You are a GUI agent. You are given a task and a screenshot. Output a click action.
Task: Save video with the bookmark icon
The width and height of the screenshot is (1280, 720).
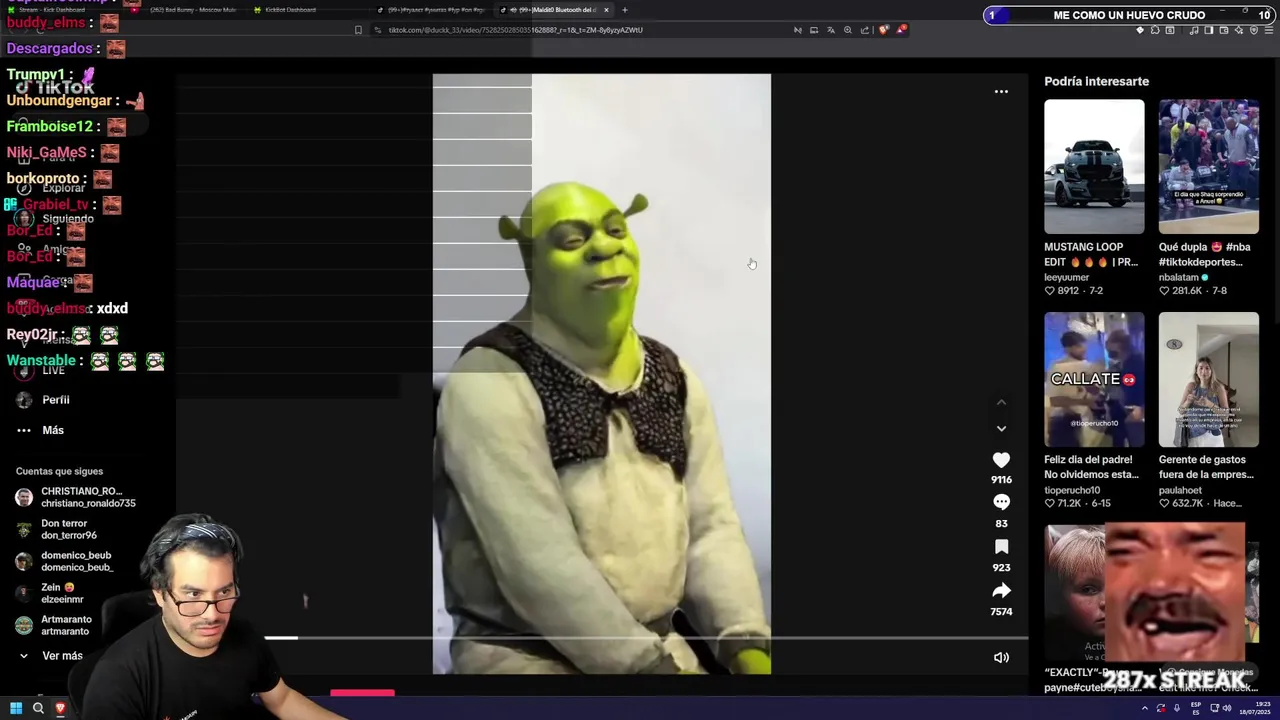pos(1001,547)
